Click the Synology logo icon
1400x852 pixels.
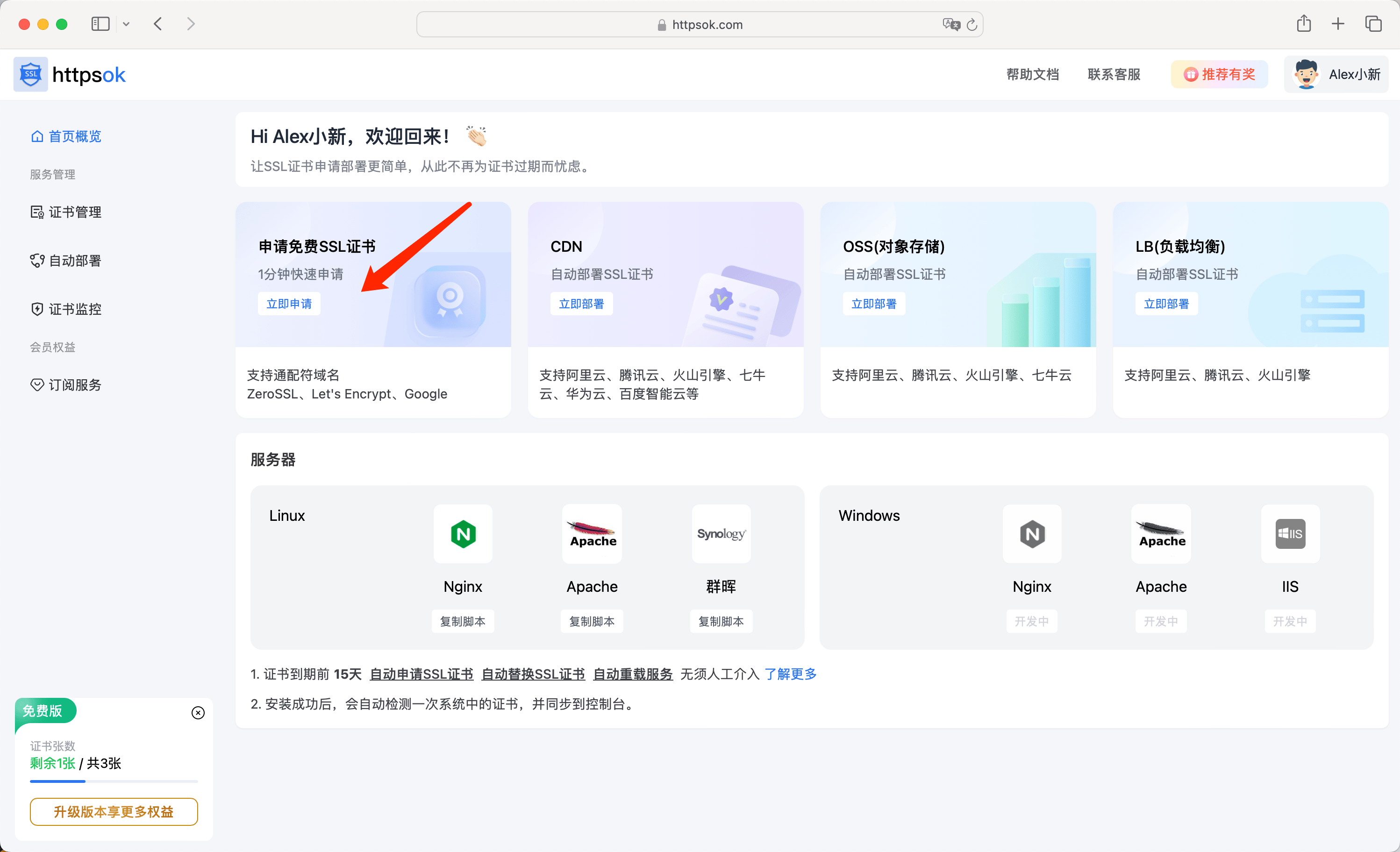[x=721, y=533]
